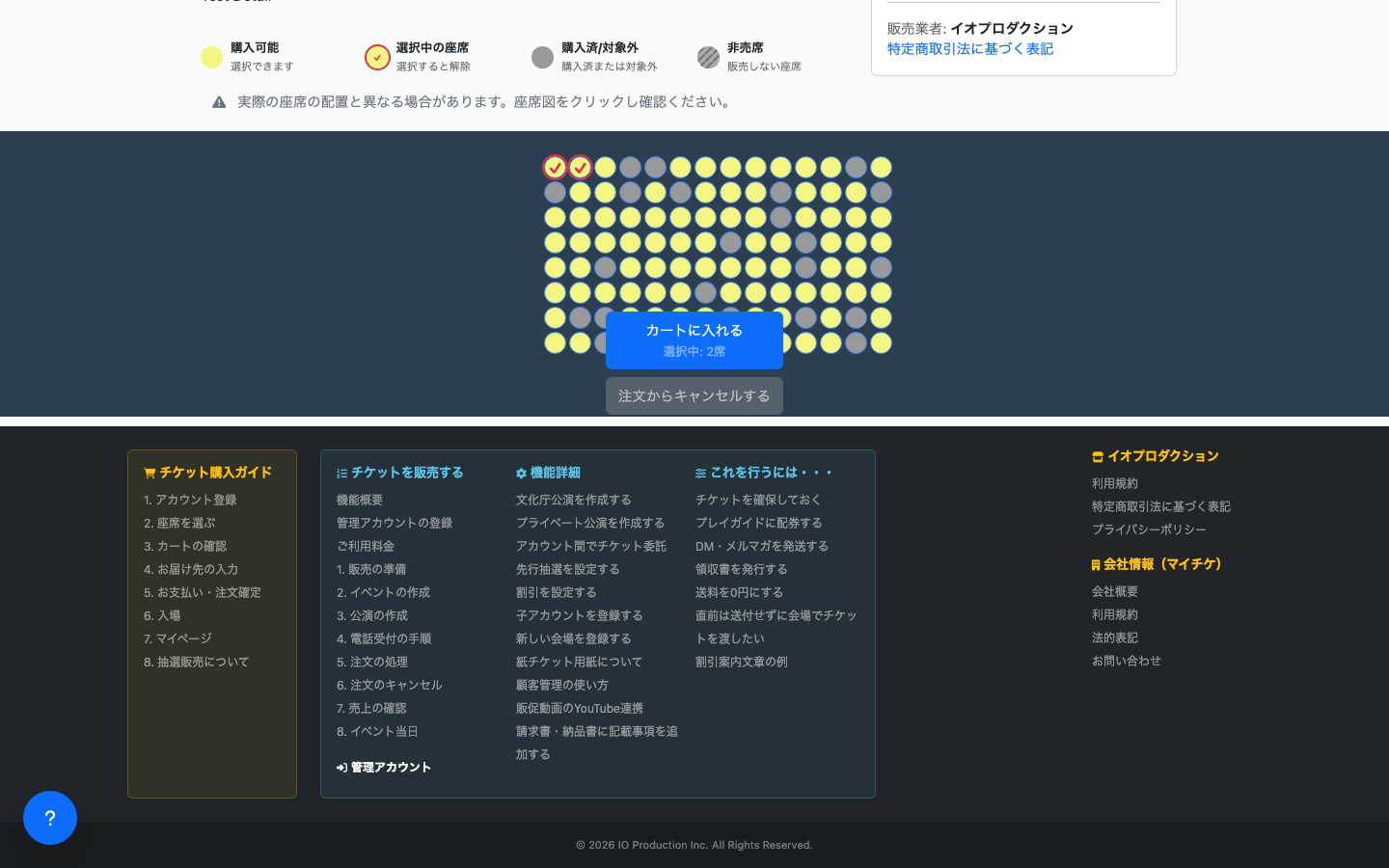
Task: Open the 文化庁公演を作成する link
Action: point(574,500)
